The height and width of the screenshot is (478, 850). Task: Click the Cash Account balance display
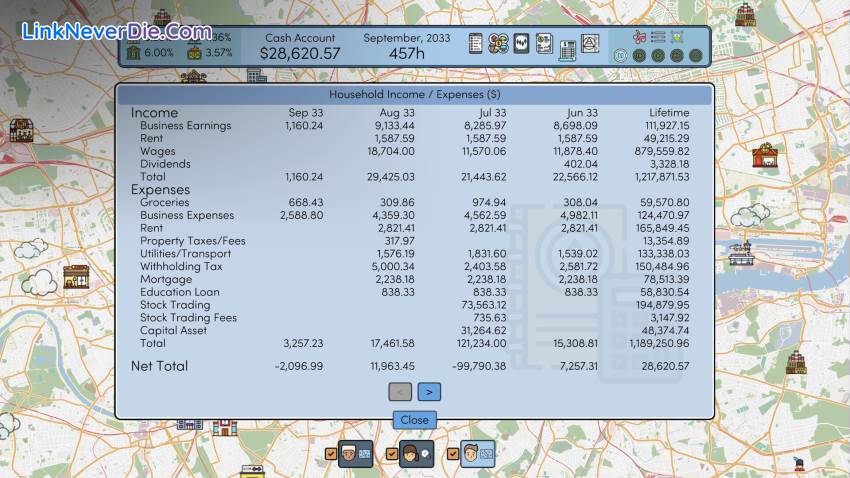(300, 46)
